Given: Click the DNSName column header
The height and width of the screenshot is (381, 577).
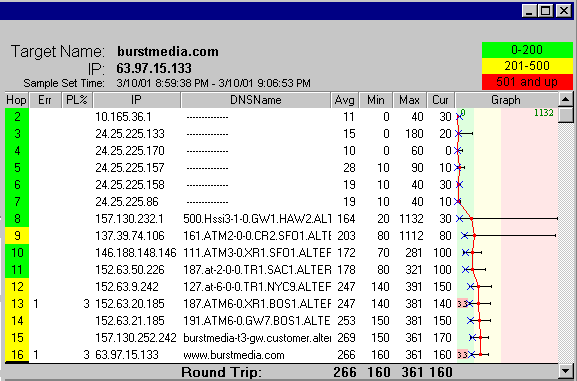Looking at the screenshot, I should tap(256, 100).
